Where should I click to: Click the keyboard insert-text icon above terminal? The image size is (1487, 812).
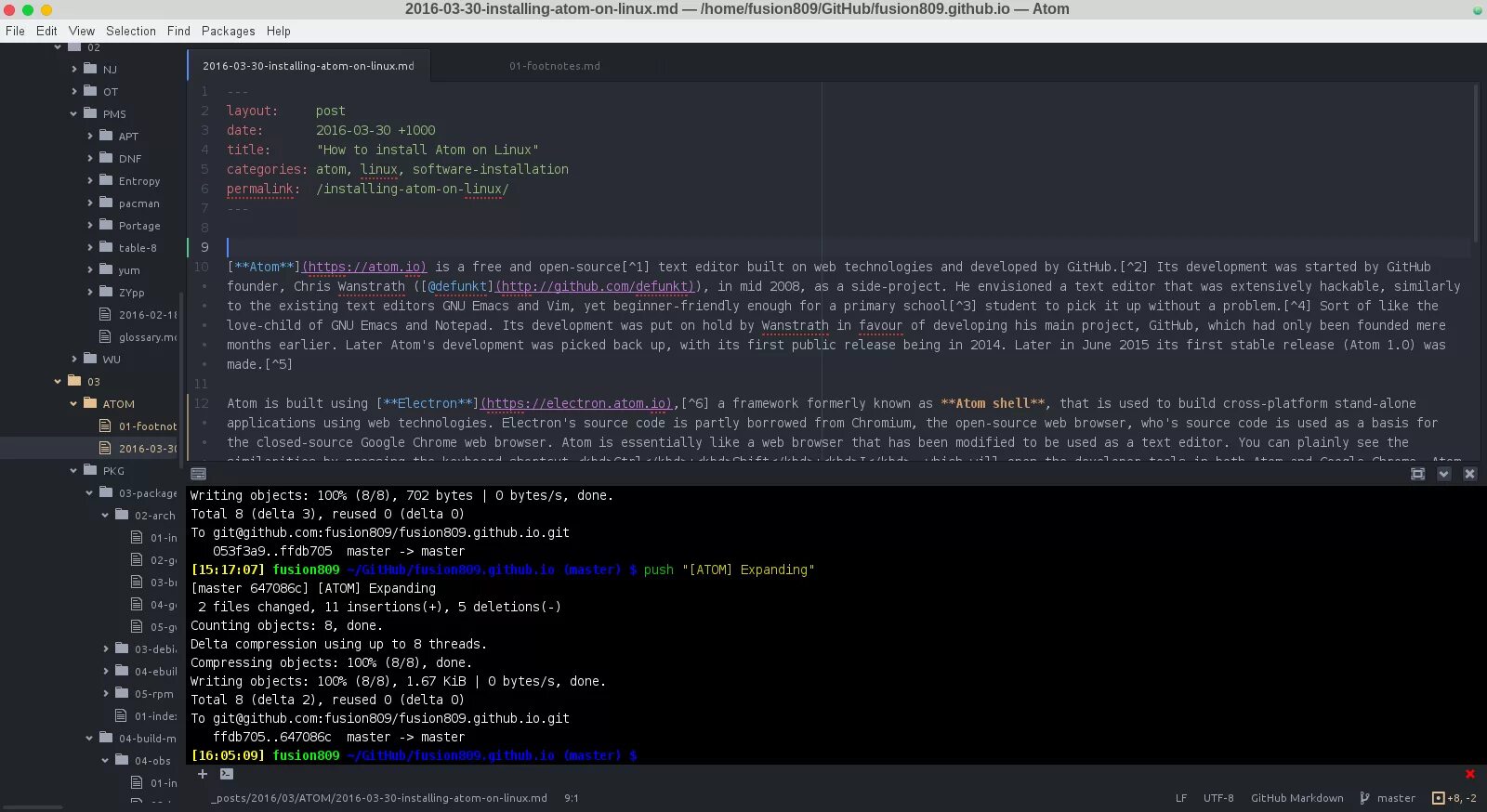click(198, 474)
